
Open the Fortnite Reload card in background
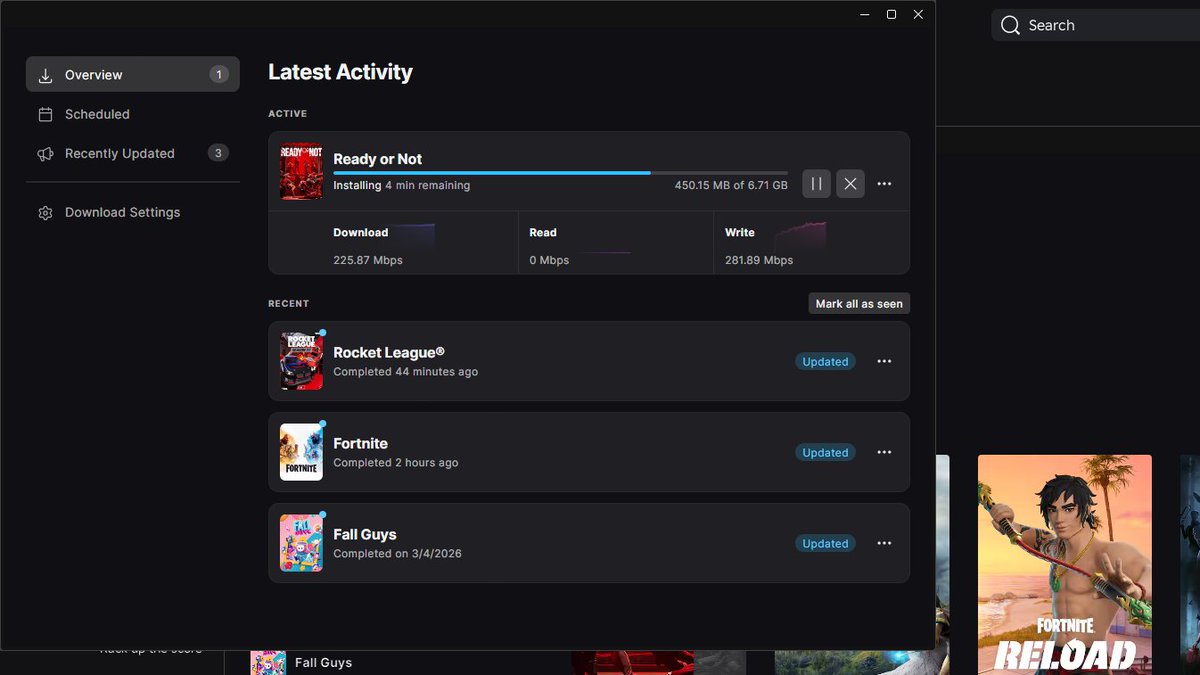click(1064, 565)
